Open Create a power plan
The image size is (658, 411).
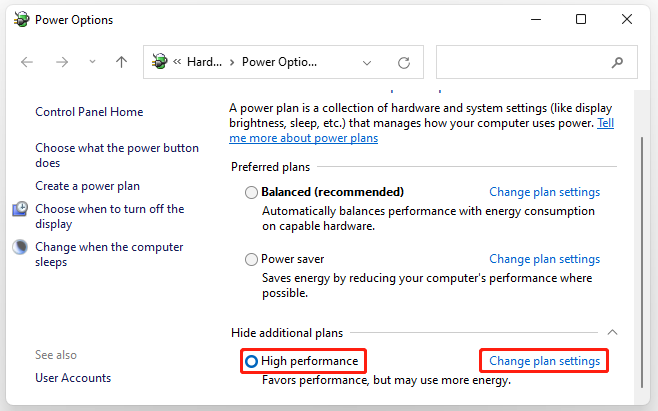tap(87, 186)
